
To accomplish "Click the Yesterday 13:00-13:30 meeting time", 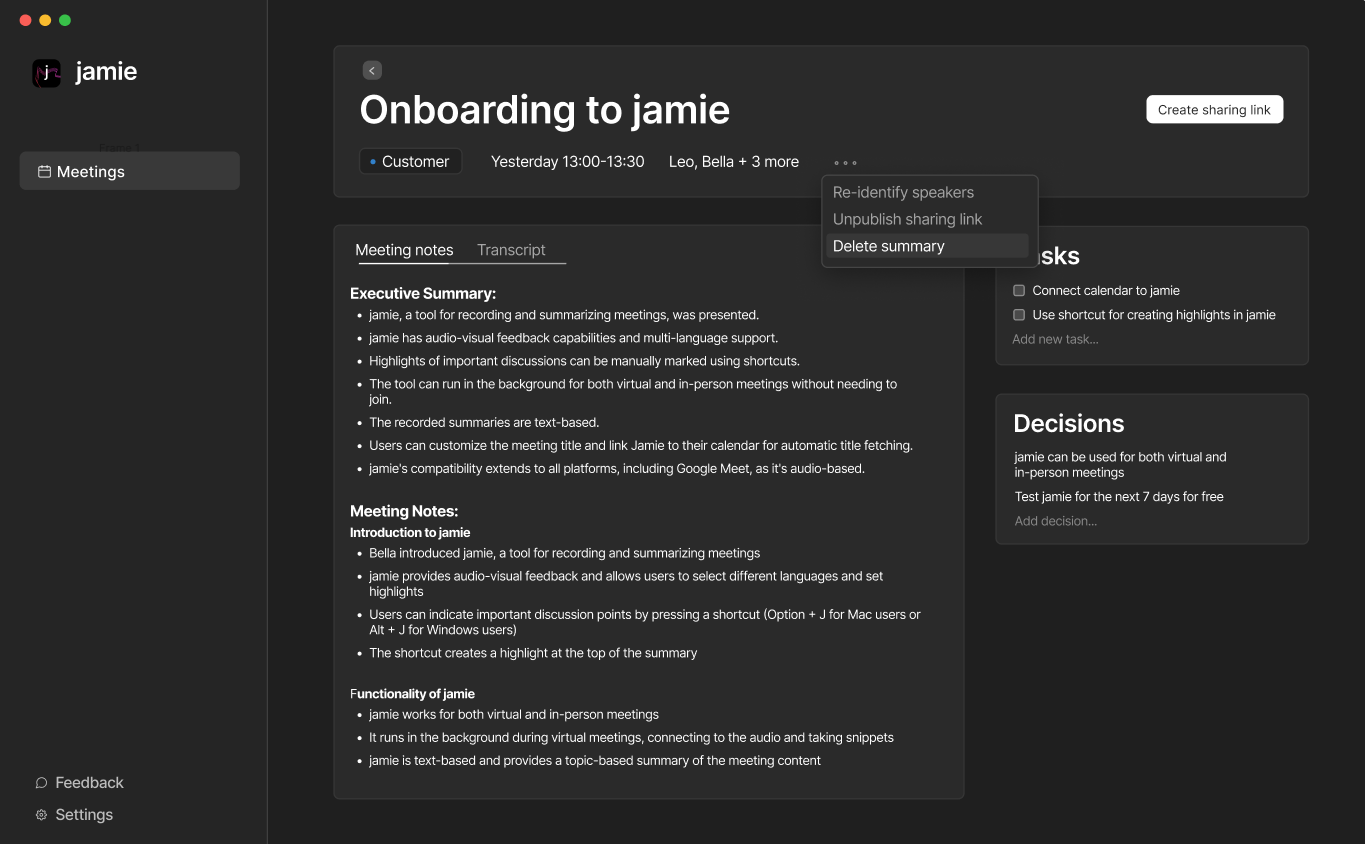I will point(567,161).
